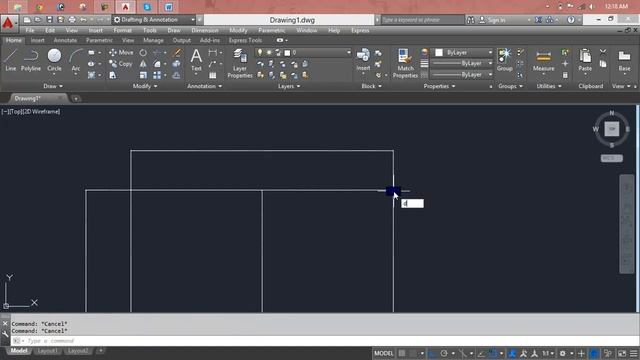Click the layer color swatch next to 0
Viewport: 640px width, 360px height.
287,53
